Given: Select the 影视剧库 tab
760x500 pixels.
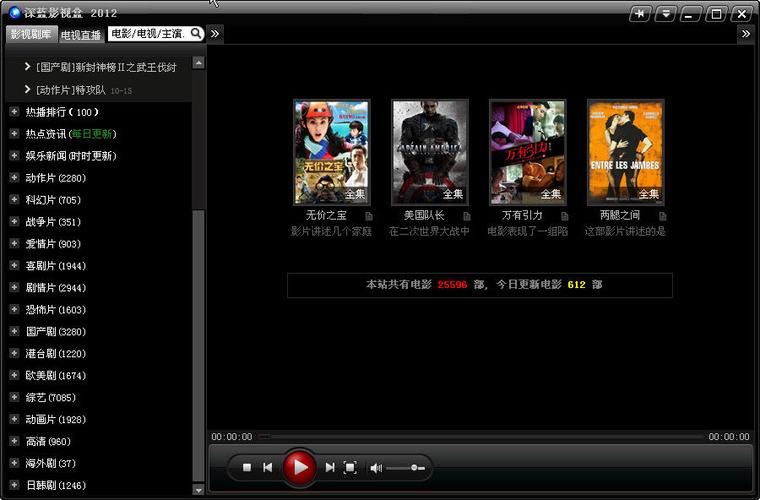Looking at the screenshot, I should (30, 34).
